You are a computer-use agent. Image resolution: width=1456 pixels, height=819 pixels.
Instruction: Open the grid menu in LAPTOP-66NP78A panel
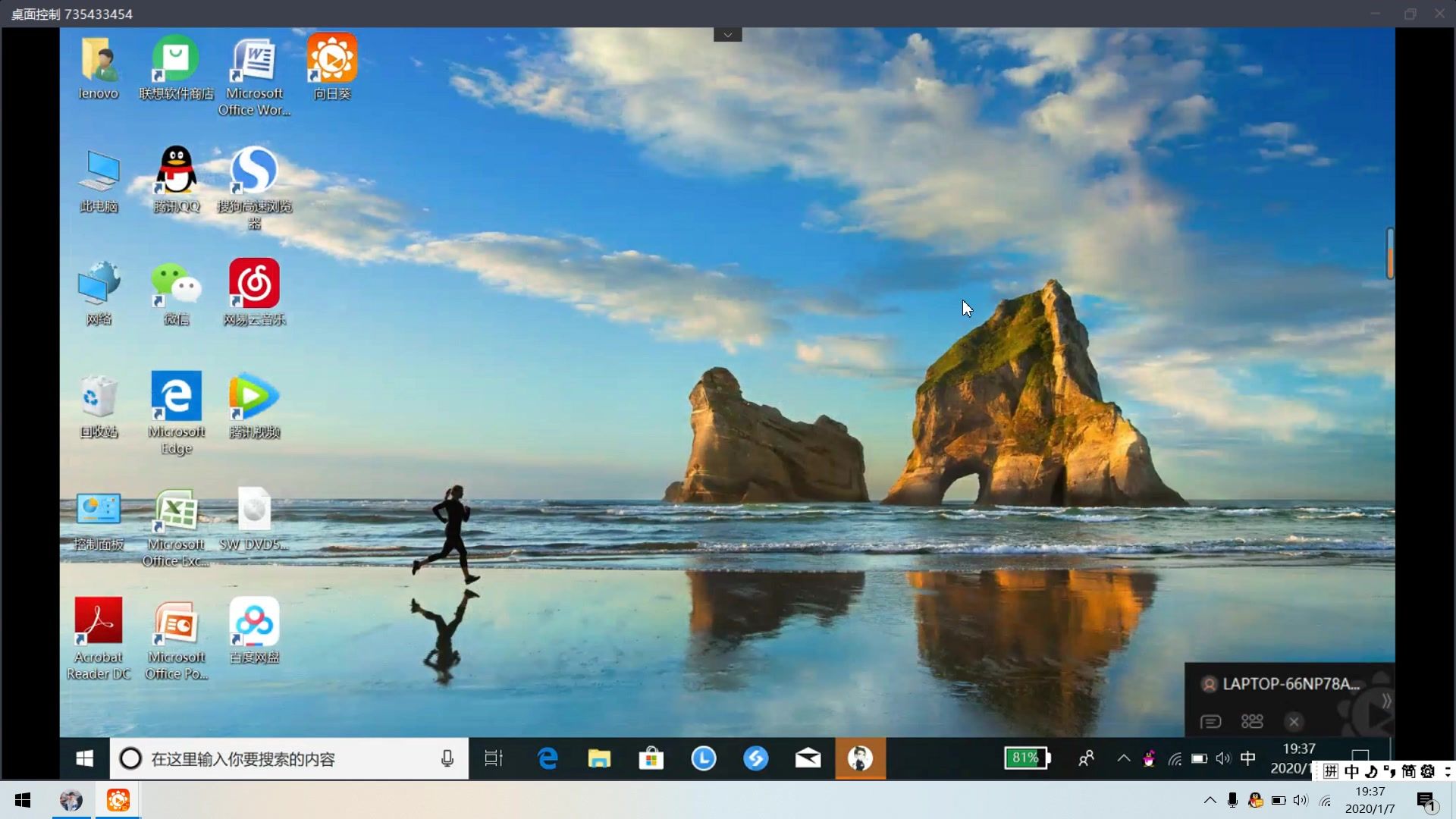(x=1252, y=721)
